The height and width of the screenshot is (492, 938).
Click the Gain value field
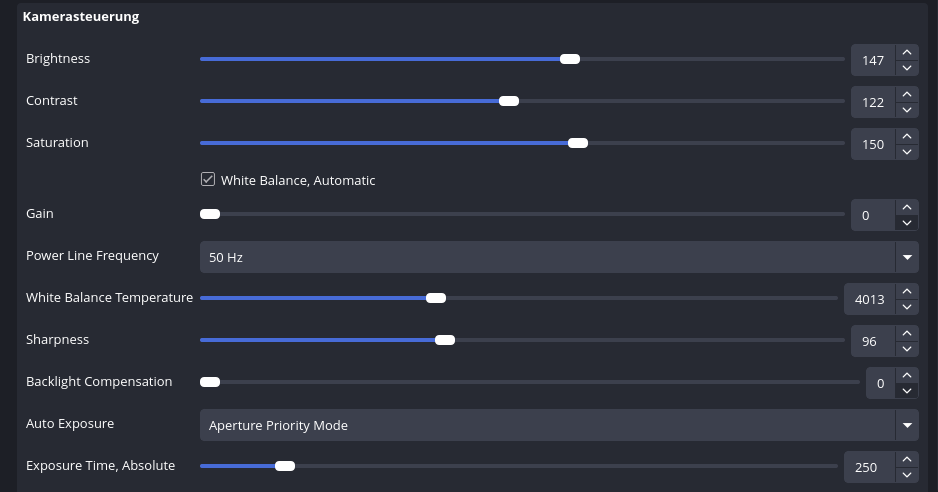871,215
